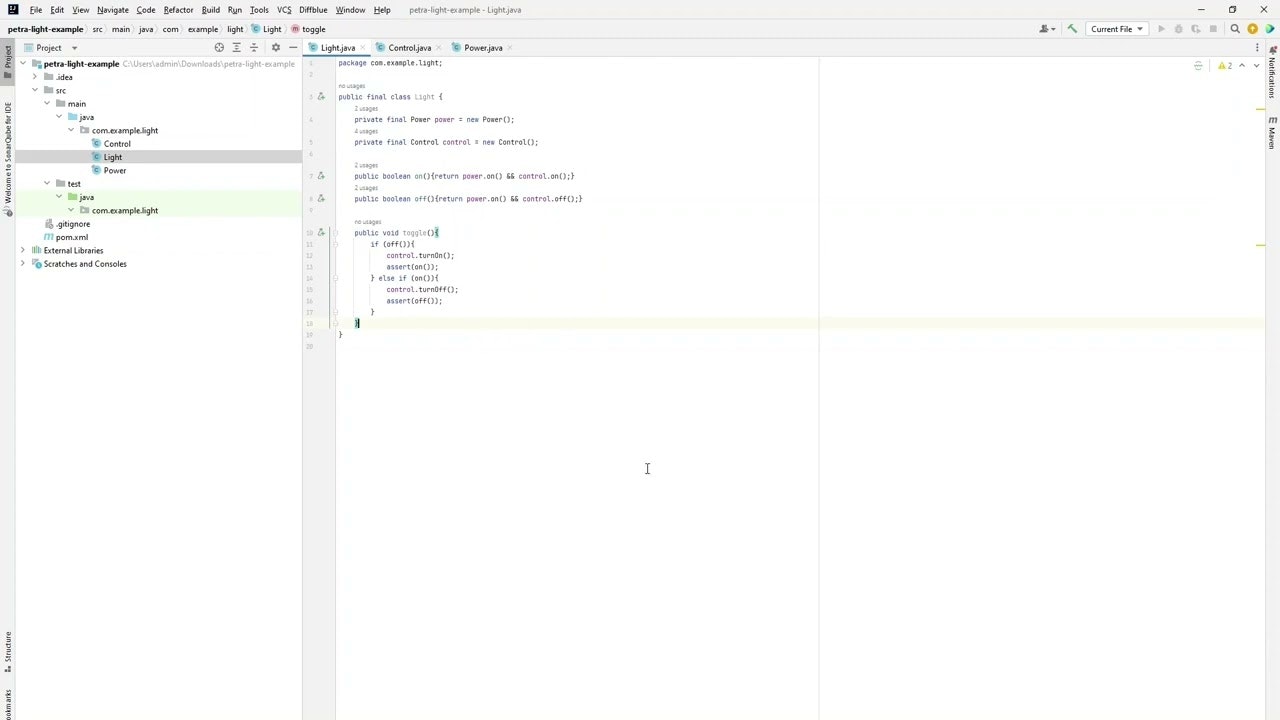Click the Light class breadcrumb

pyautogui.click(x=266, y=29)
